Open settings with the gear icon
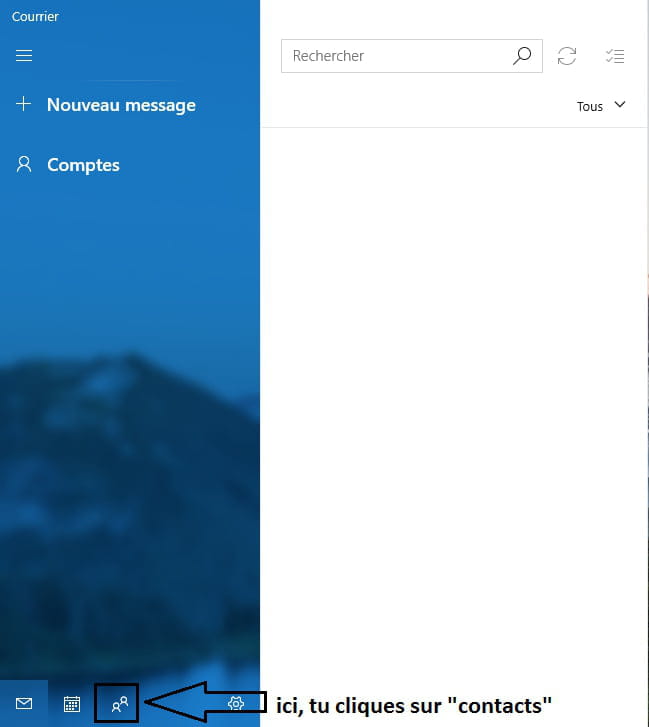The height and width of the screenshot is (727, 649). (x=236, y=703)
